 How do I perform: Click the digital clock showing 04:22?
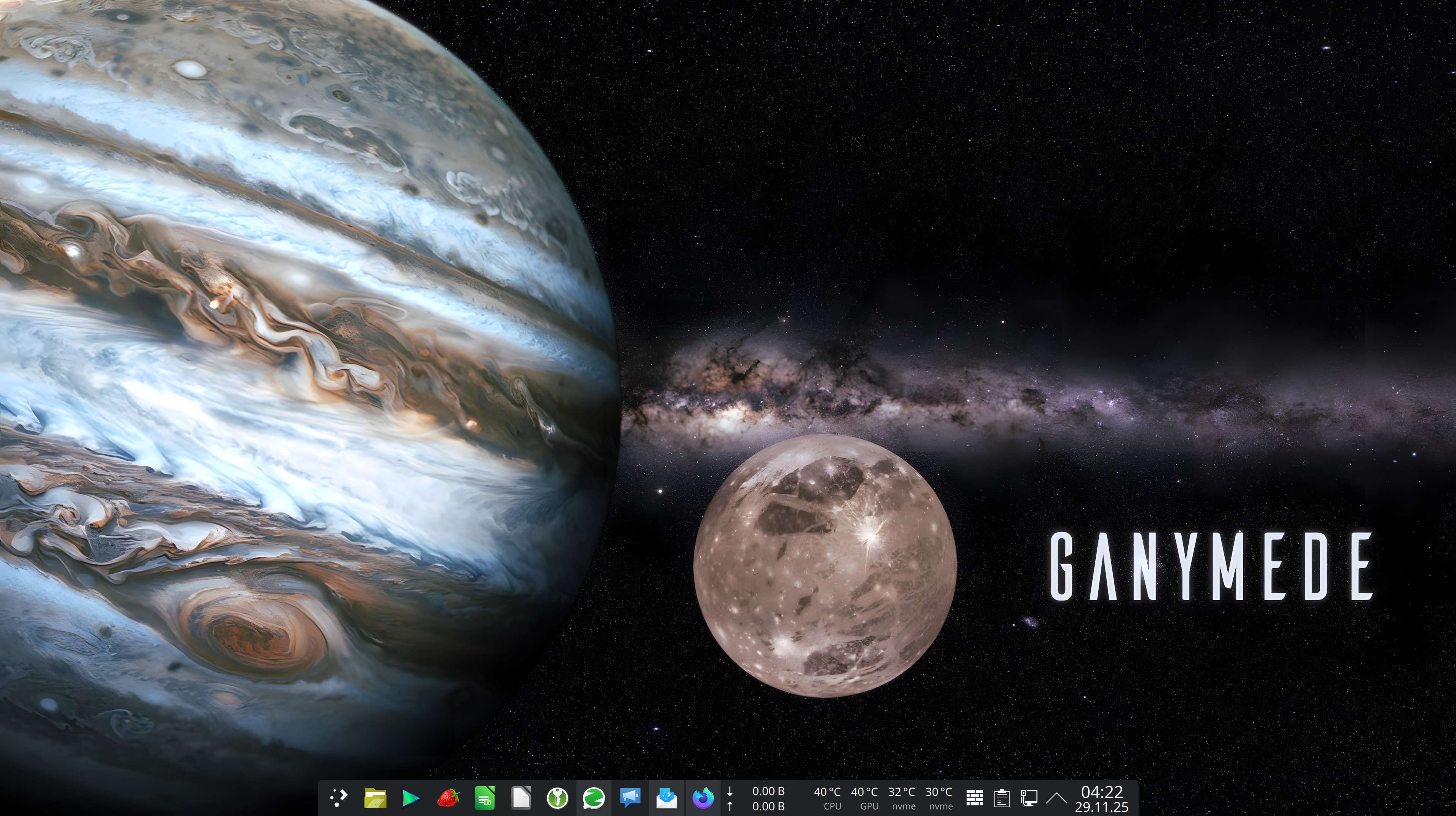pos(1102,799)
